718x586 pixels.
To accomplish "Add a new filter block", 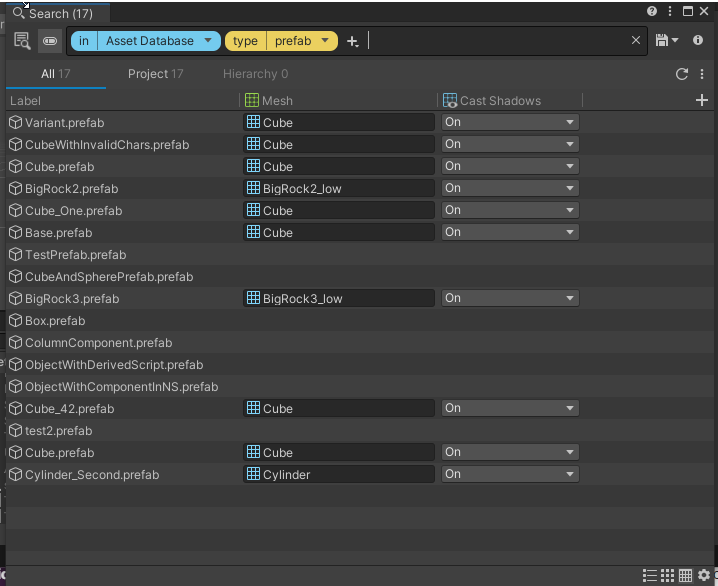I will coord(352,41).
